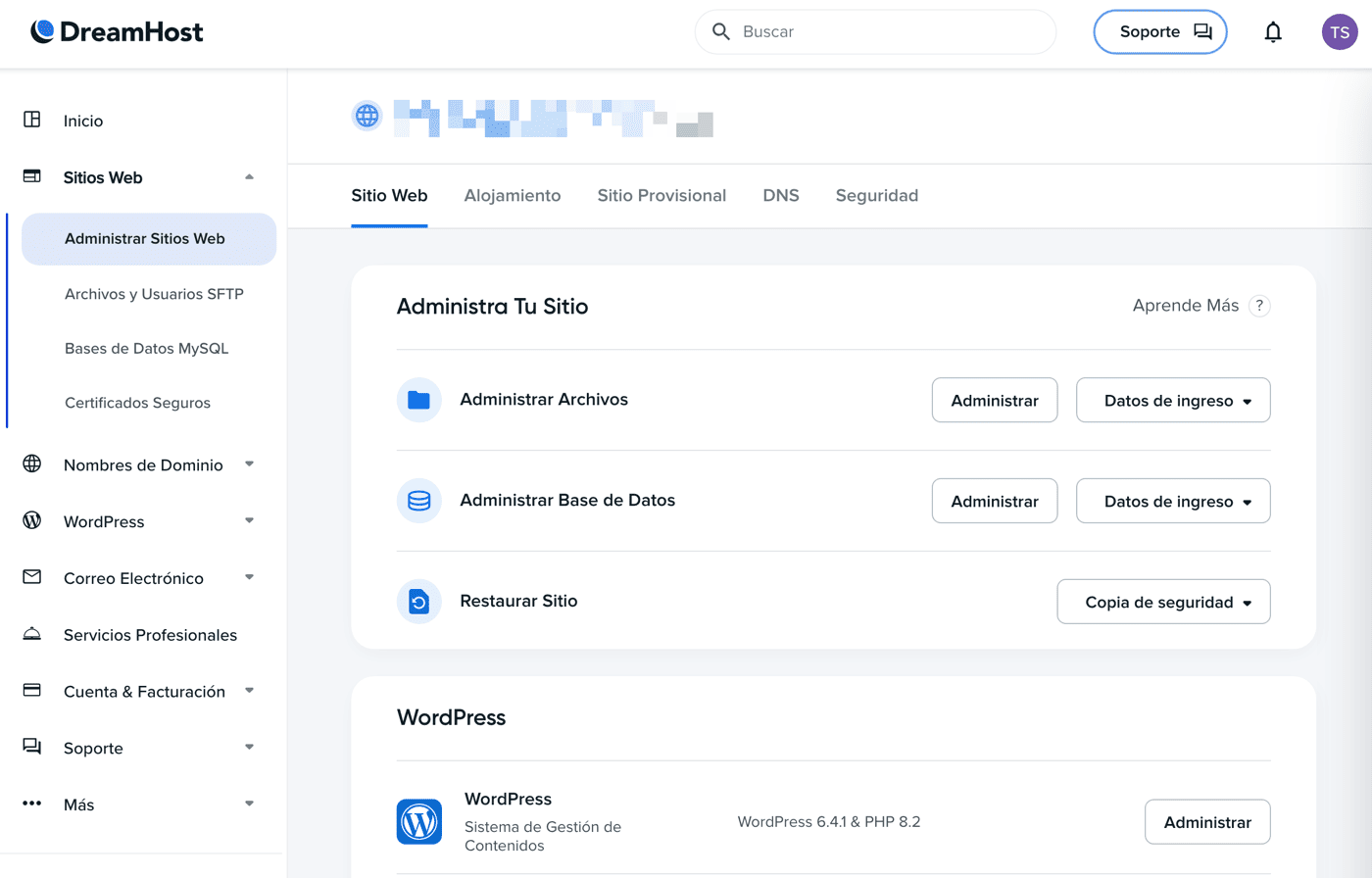Go to Inicio in sidebar
The height and width of the screenshot is (878, 1372).
[83, 121]
